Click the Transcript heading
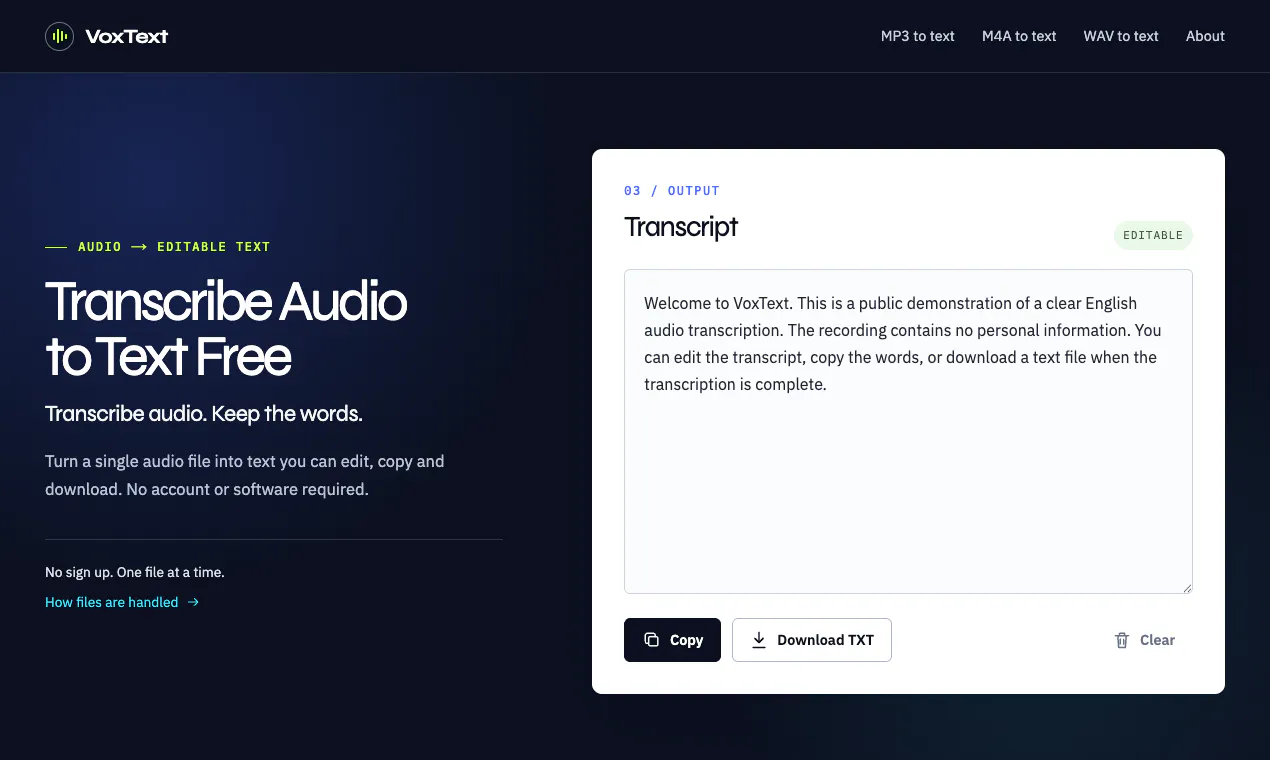This screenshot has height=760, width=1270. pyautogui.click(x=681, y=227)
